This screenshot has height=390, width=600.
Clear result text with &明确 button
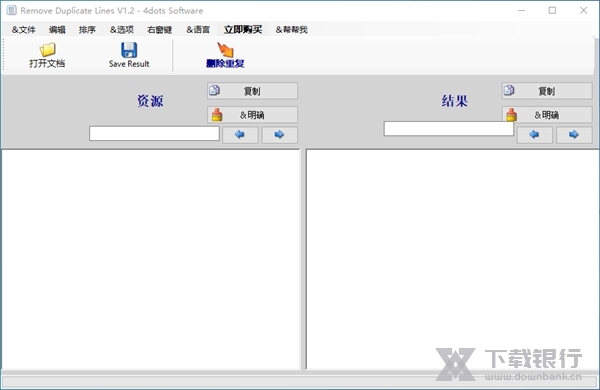point(547,114)
